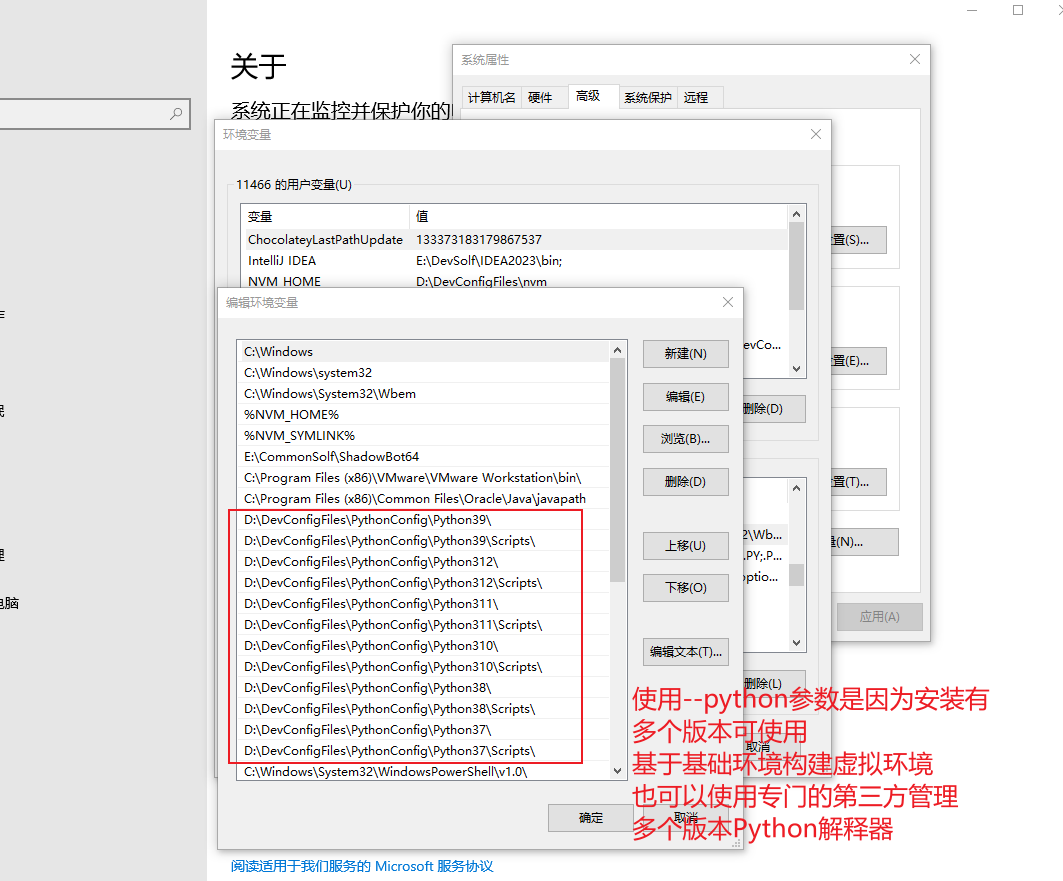The width and height of the screenshot is (1063, 881).
Task: Select C:\Windows\system32 path entry
Action: tap(424, 373)
